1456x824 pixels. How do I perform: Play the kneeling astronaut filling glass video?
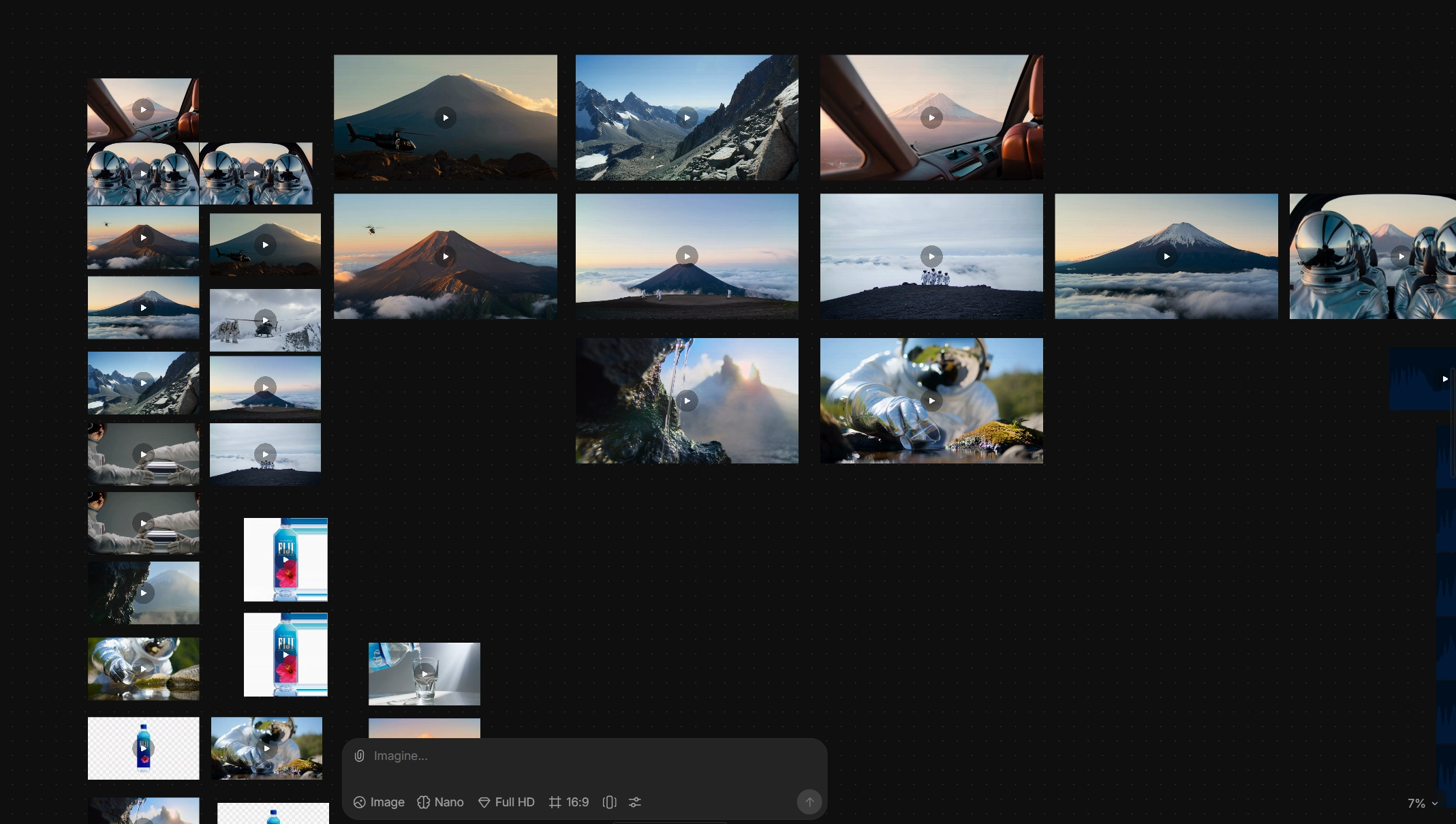[x=931, y=401]
